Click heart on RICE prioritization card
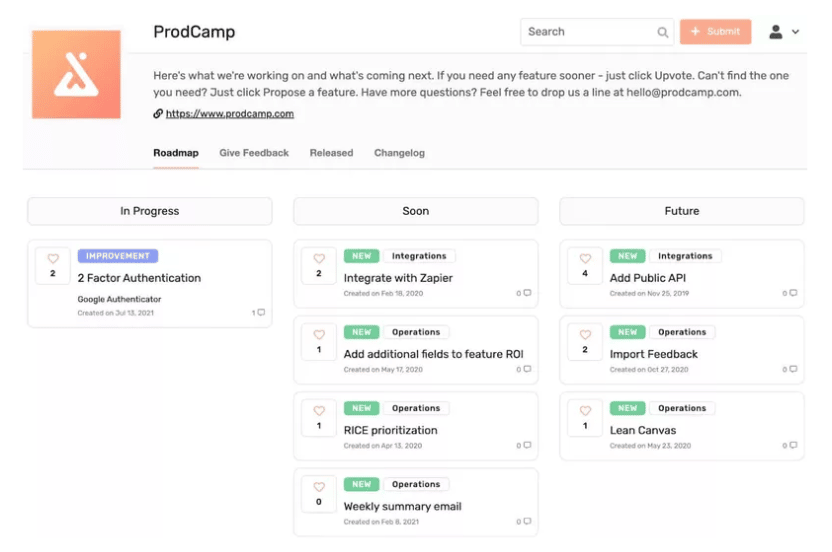The height and width of the screenshot is (552, 832). pos(319,411)
